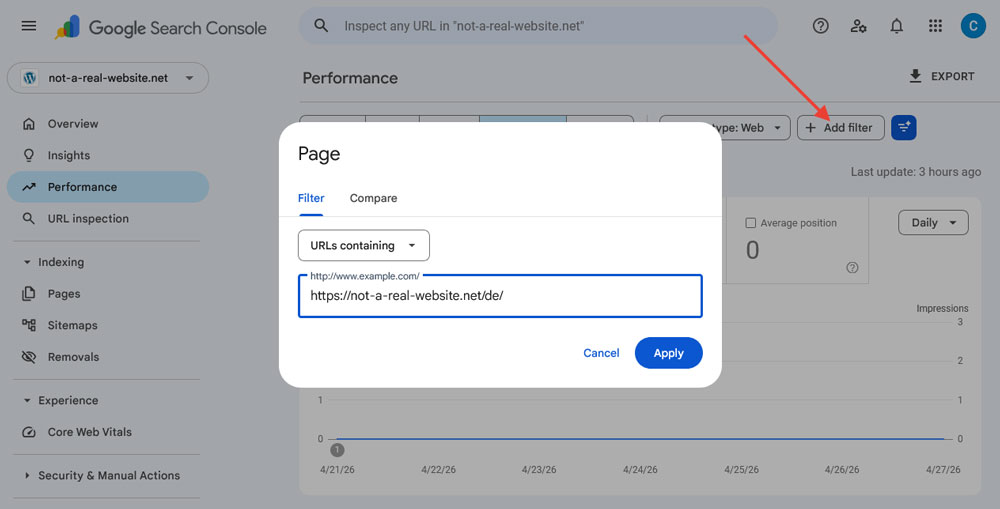The height and width of the screenshot is (509, 1000).
Task: Click the Google Search Console logo
Action: pyautogui.click(x=161, y=27)
